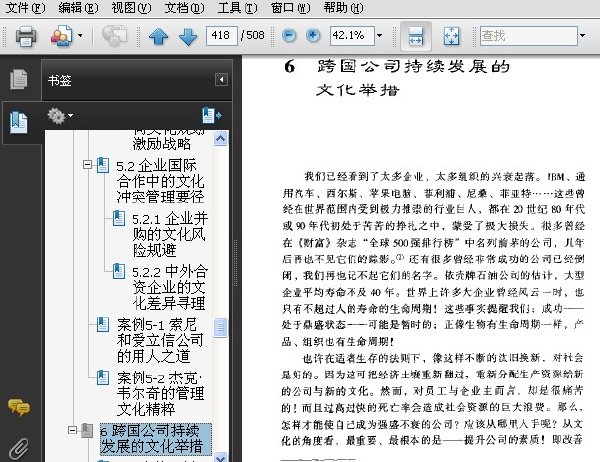
Task: Open the search options dropdown arrow
Action: tap(582, 36)
